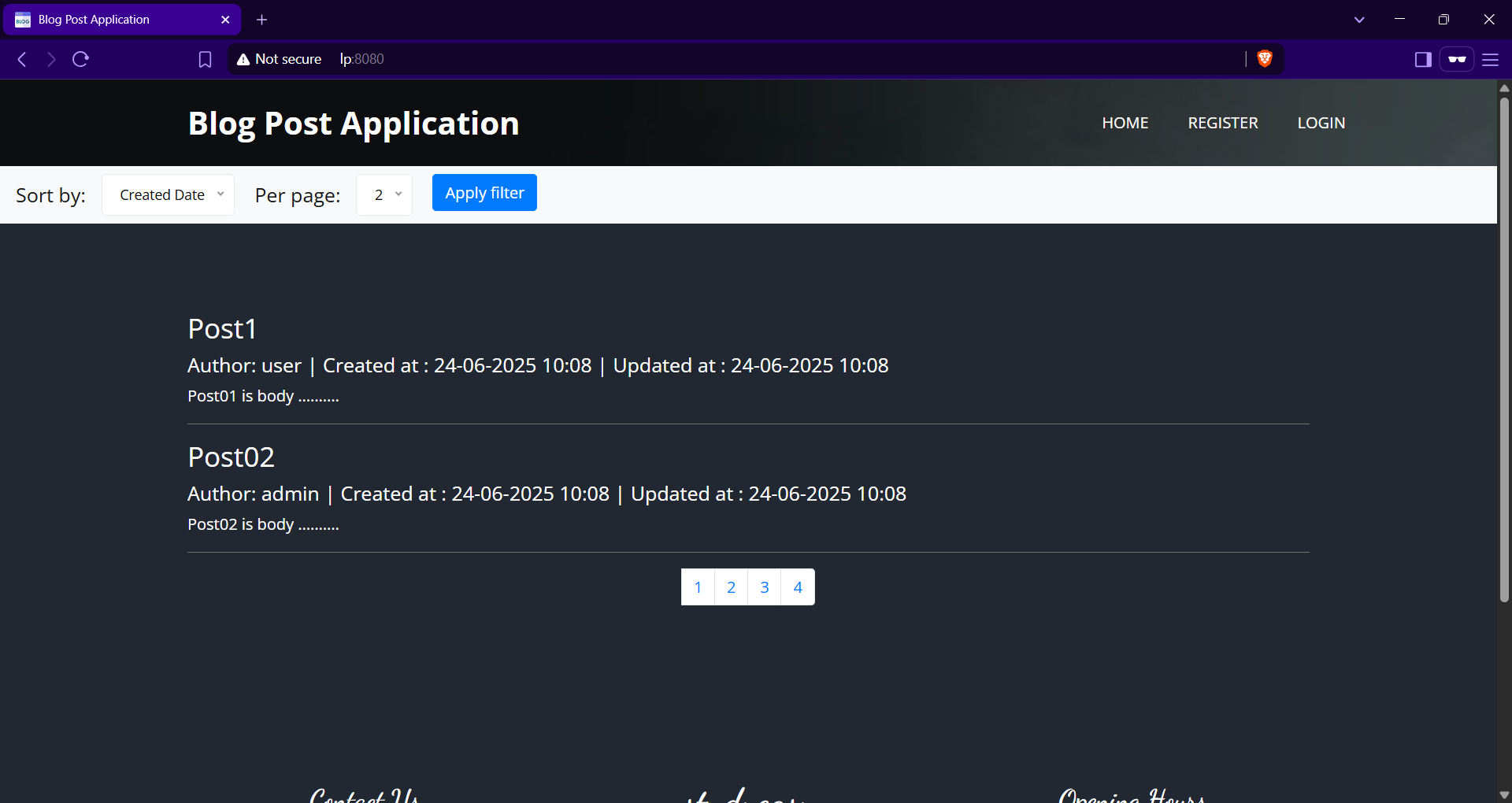Open the Not secure site warning
Screen dimensions: 1512x803
[280, 59]
